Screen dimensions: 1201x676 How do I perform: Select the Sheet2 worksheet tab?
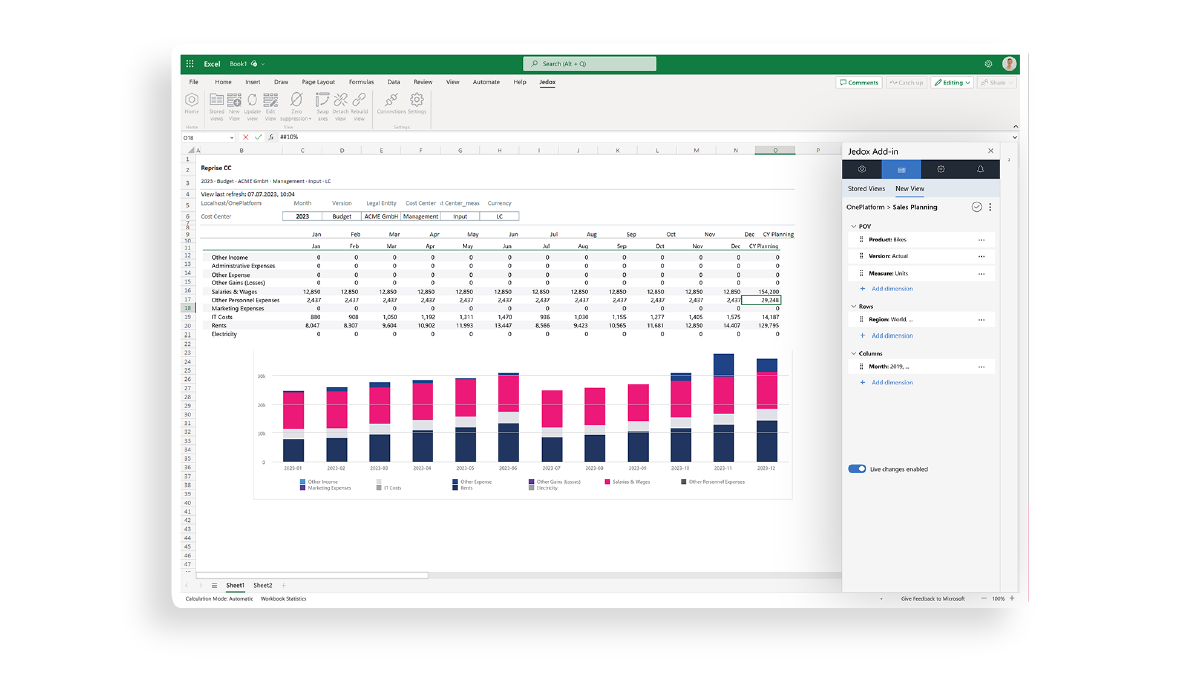(262, 585)
